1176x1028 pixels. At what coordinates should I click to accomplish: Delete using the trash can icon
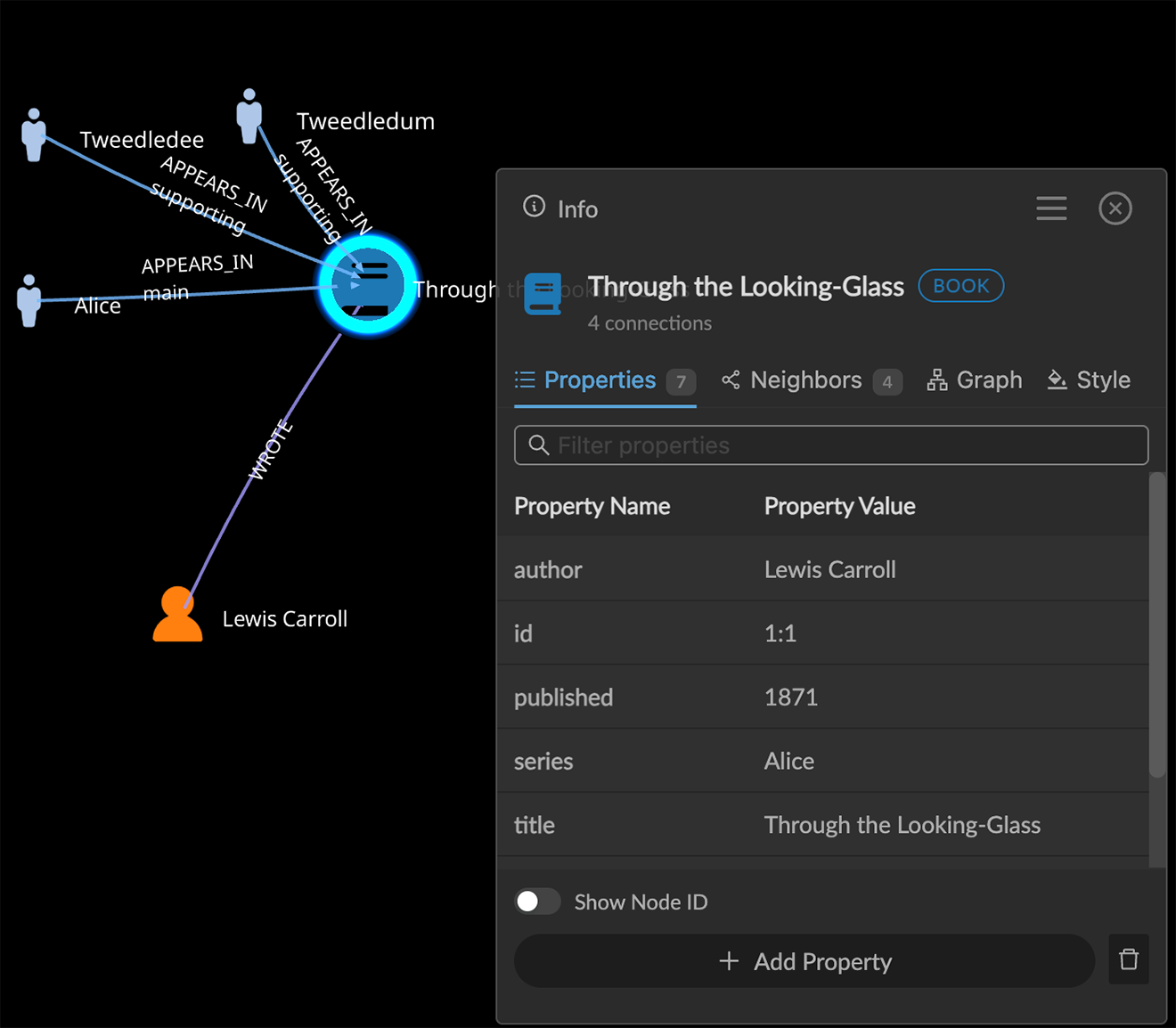pos(1129,959)
